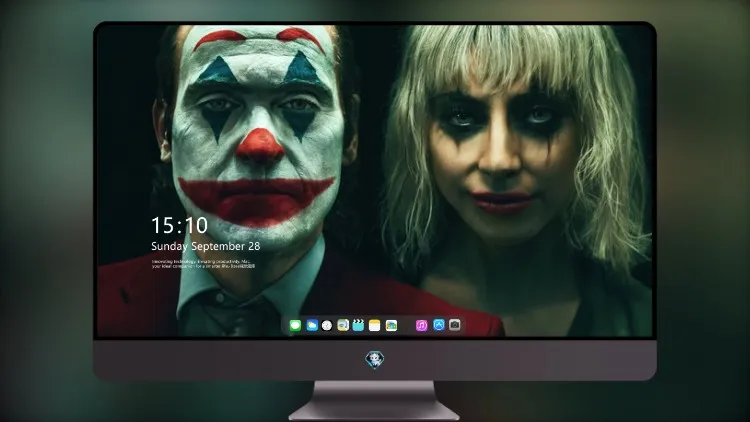Click the small slogan text under the date
Image resolution: width=750 pixels, height=422 pixels.
203,264
